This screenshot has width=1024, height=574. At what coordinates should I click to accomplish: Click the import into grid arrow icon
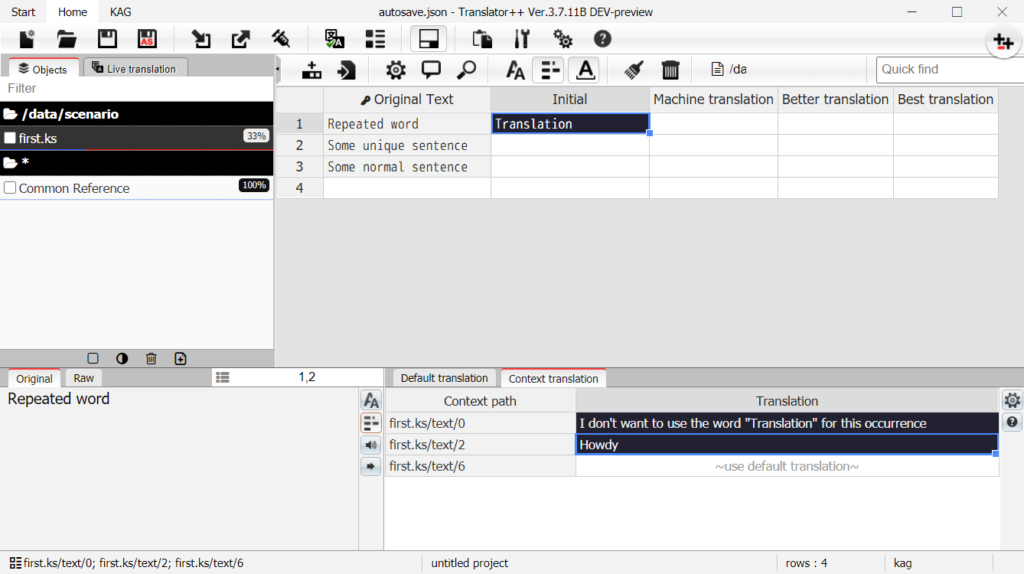[x=346, y=70]
